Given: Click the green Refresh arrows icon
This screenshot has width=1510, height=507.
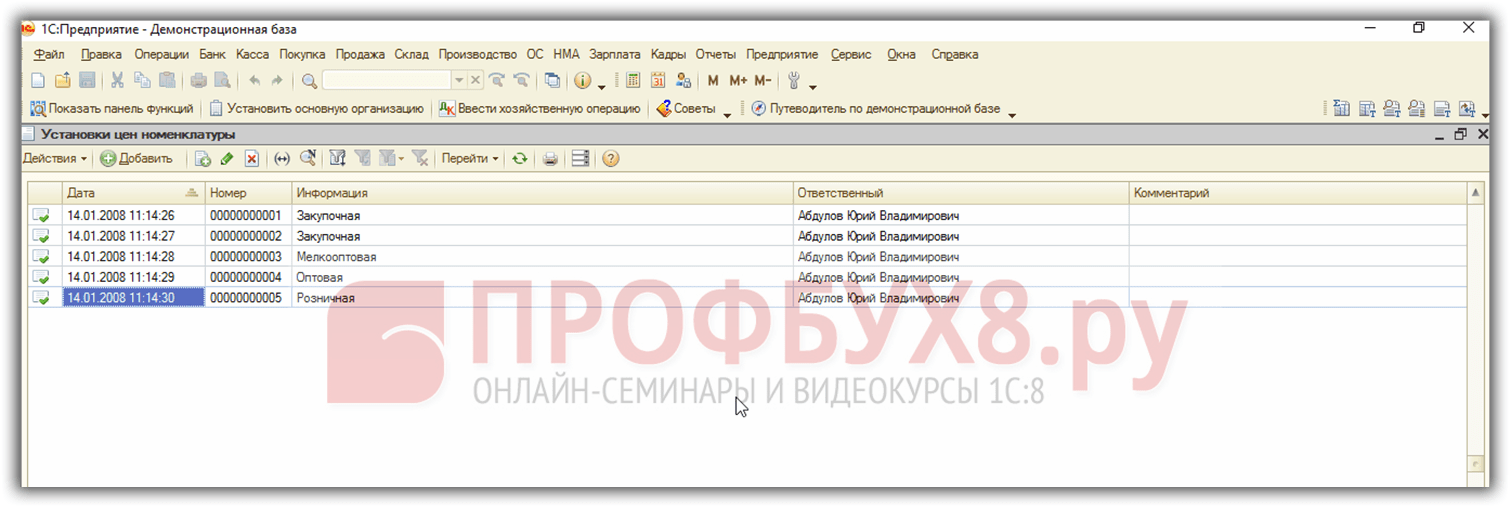Looking at the screenshot, I should point(520,159).
